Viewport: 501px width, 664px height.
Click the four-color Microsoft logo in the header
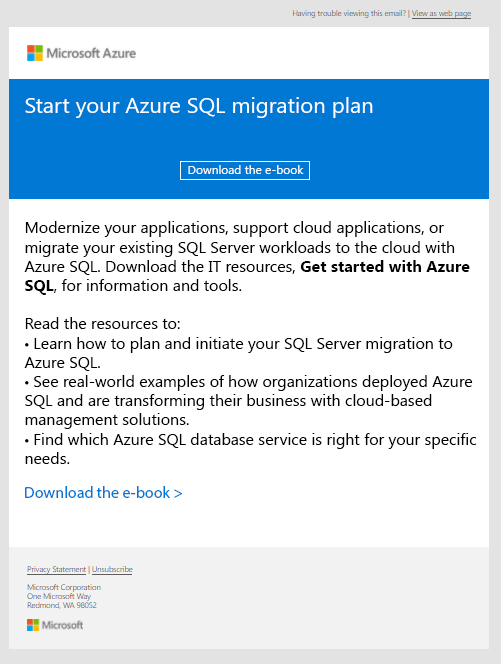click(x=35, y=53)
